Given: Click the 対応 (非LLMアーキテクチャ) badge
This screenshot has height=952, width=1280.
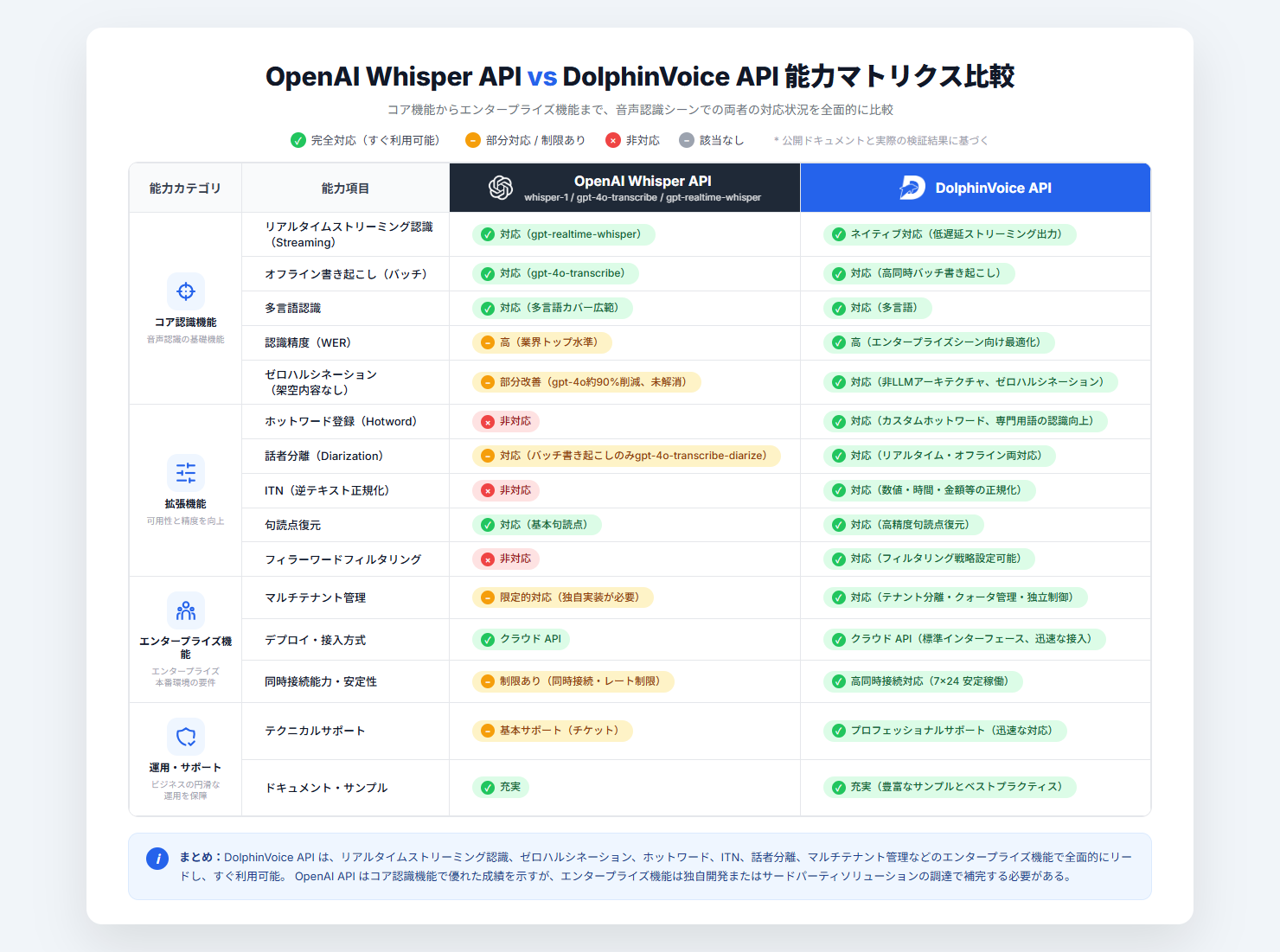Looking at the screenshot, I should point(970,382).
